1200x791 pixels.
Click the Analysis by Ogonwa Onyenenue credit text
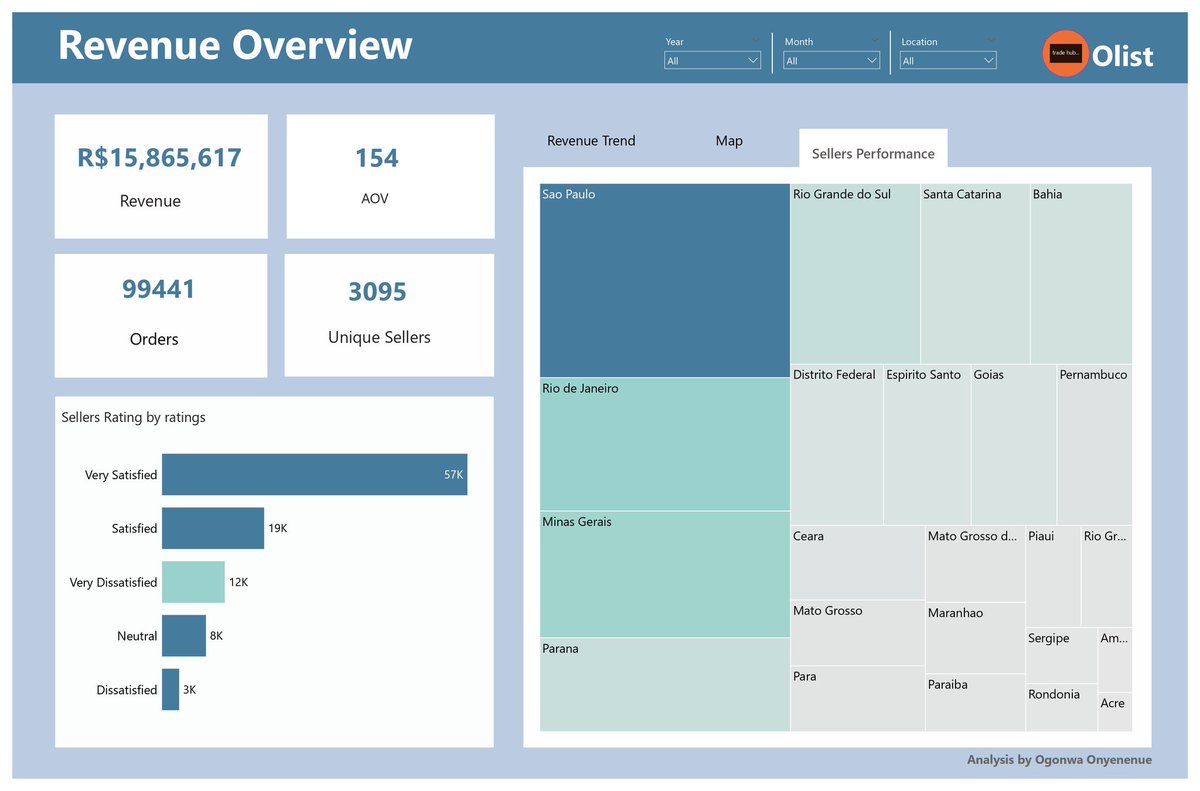click(1058, 760)
